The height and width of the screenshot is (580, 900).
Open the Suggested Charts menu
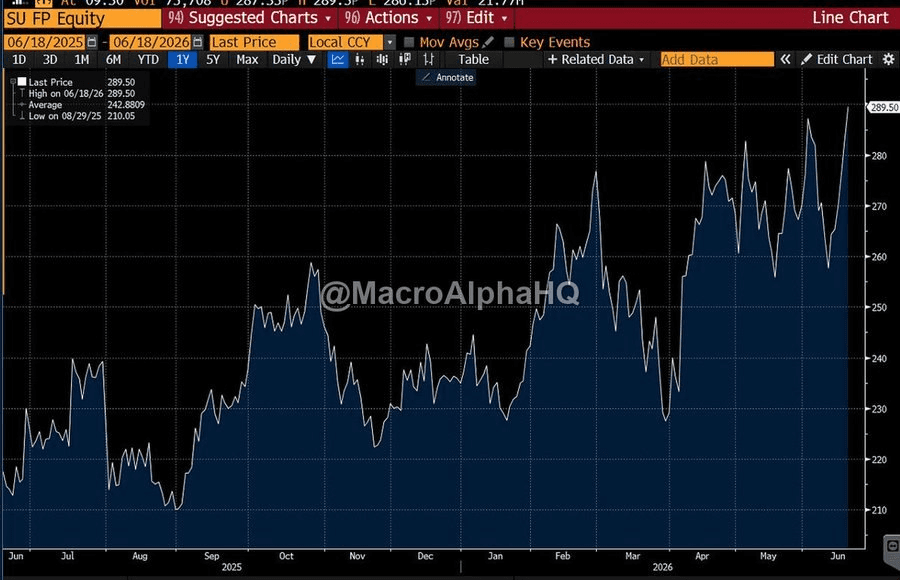(250, 18)
